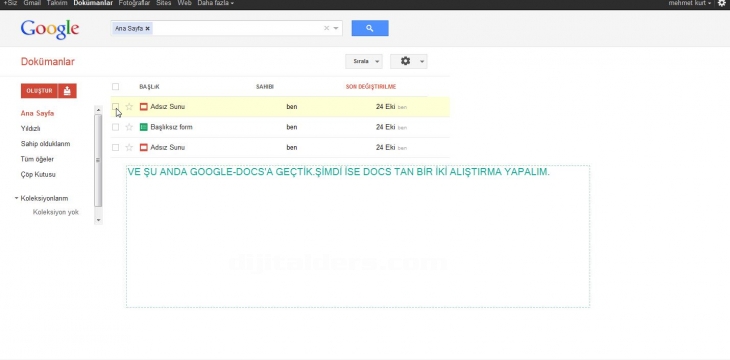Click the presentation icon of first Adsız Sunu
The width and height of the screenshot is (730, 360).
click(144, 107)
